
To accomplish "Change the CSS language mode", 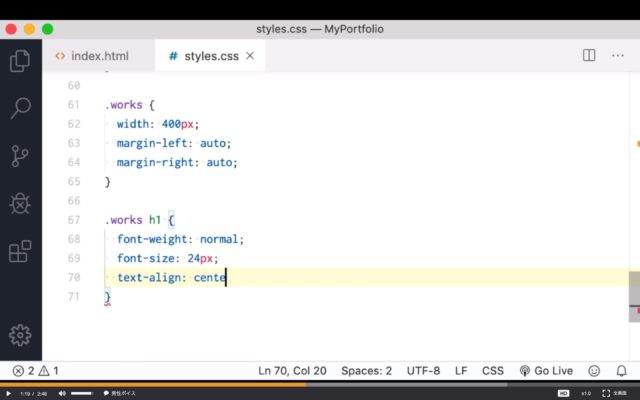I will point(493,370).
